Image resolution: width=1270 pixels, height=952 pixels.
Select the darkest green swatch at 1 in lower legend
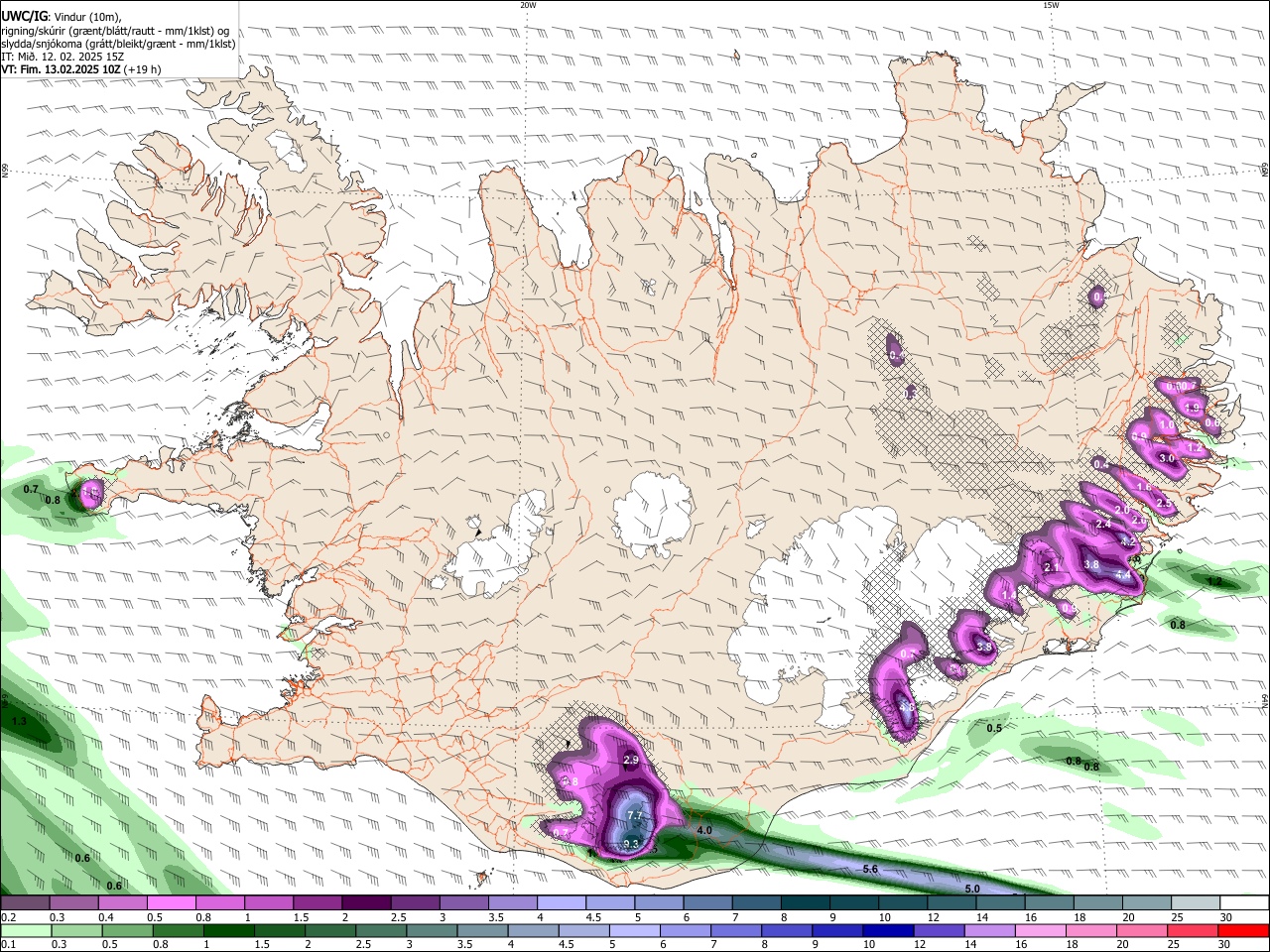coord(227,930)
